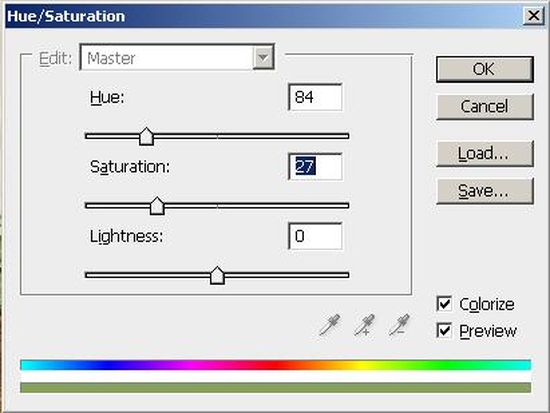Close the Hue/Saturation dialog
Image resolution: width=550 pixels, height=413 pixels.
[x=533, y=16]
